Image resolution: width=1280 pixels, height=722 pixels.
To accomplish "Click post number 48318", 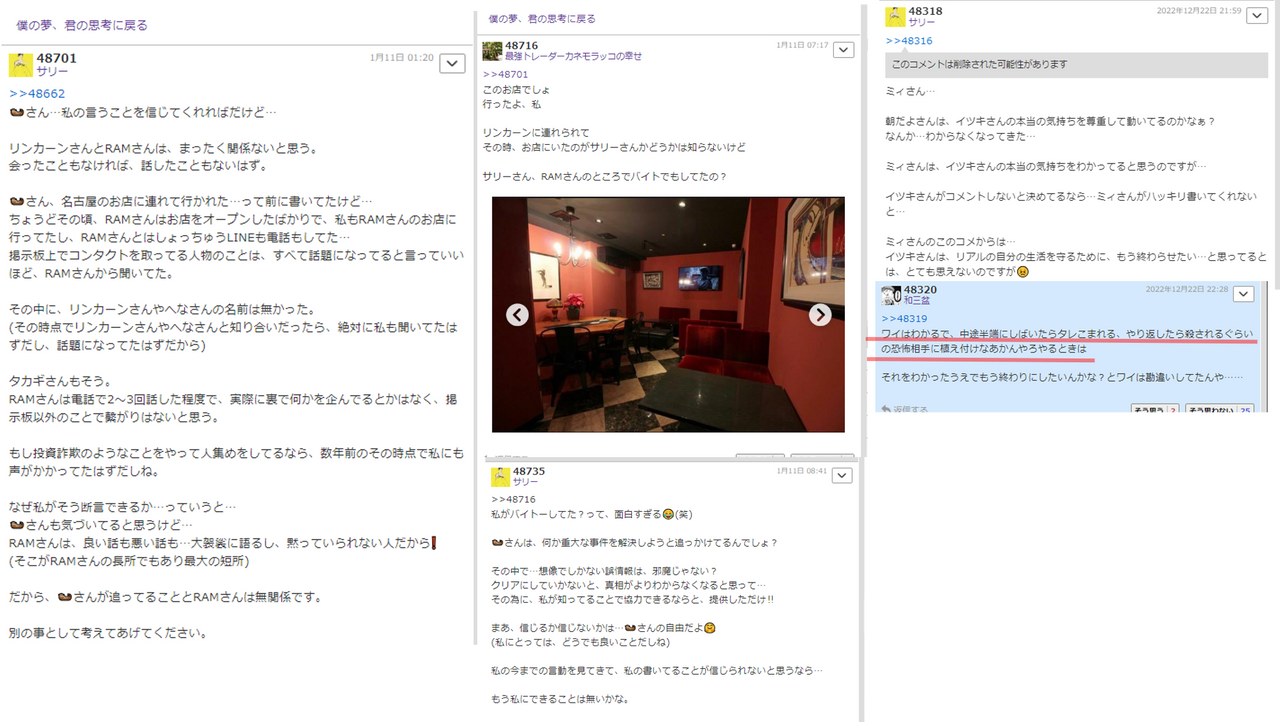I will (x=926, y=11).
